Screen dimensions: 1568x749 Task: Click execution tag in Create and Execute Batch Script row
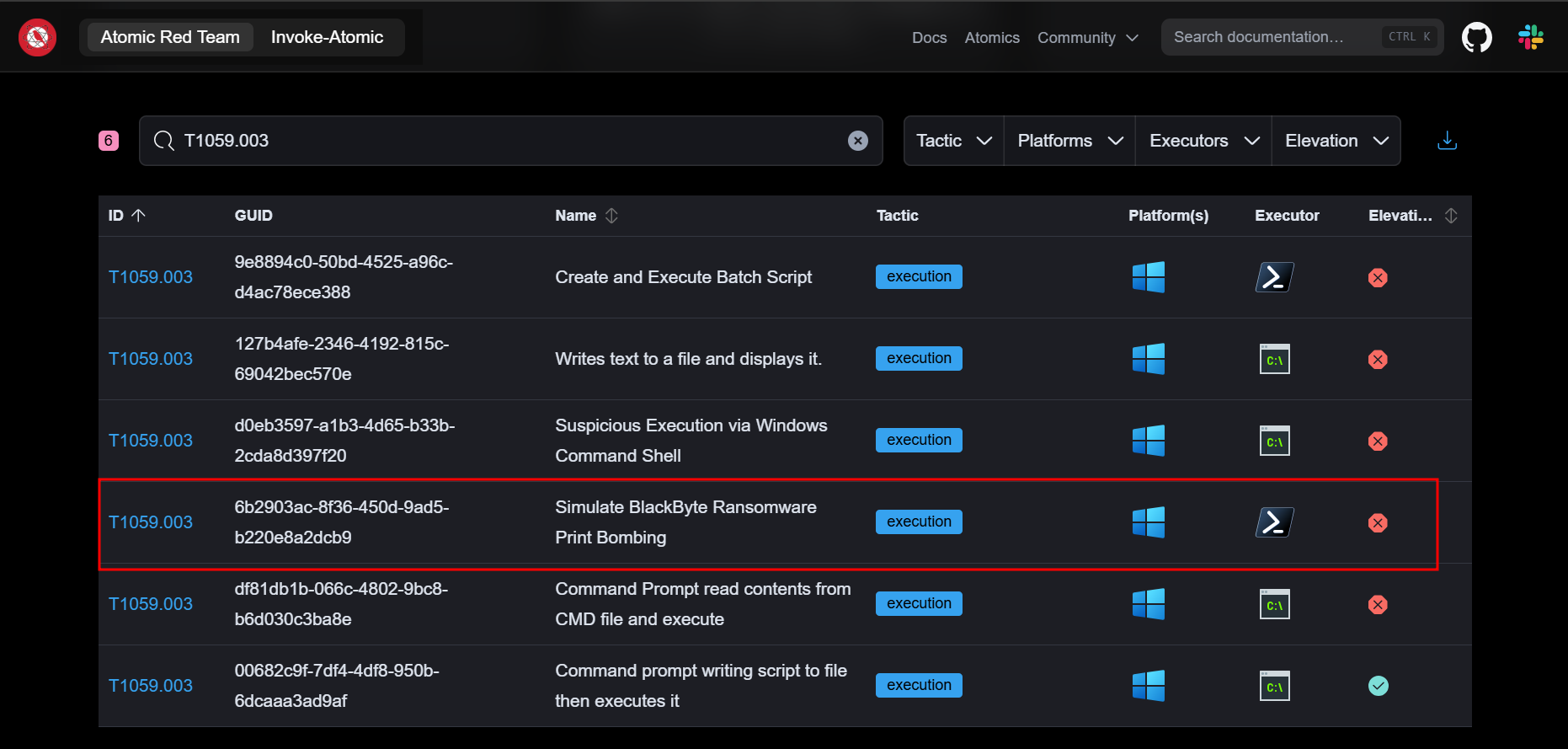point(919,276)
